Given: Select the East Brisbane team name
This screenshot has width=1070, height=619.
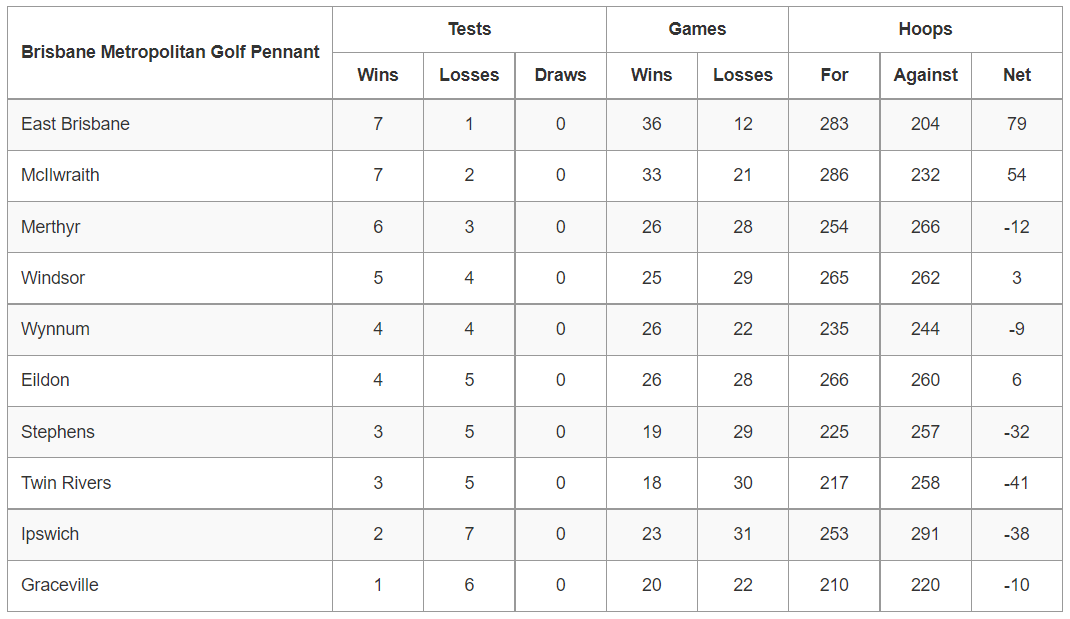Looking at the screenshot, I should 75,124.
